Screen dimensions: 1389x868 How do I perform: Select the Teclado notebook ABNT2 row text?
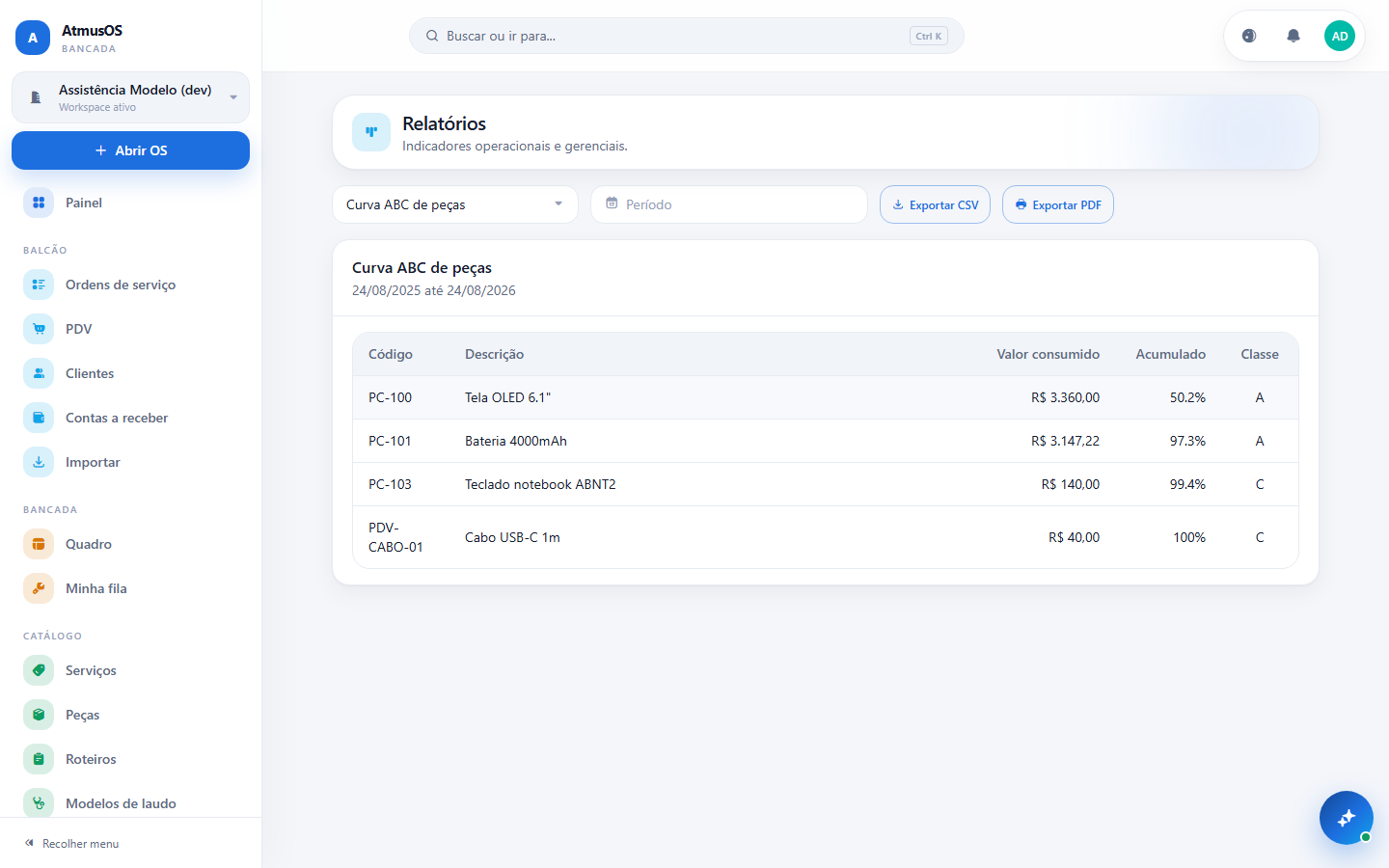point(540,484)
